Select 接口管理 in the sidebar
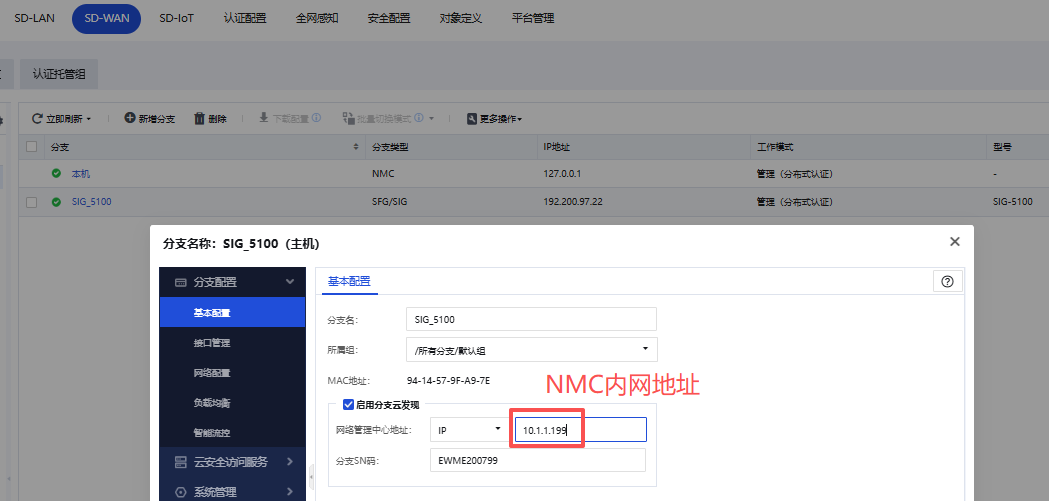 212,343
